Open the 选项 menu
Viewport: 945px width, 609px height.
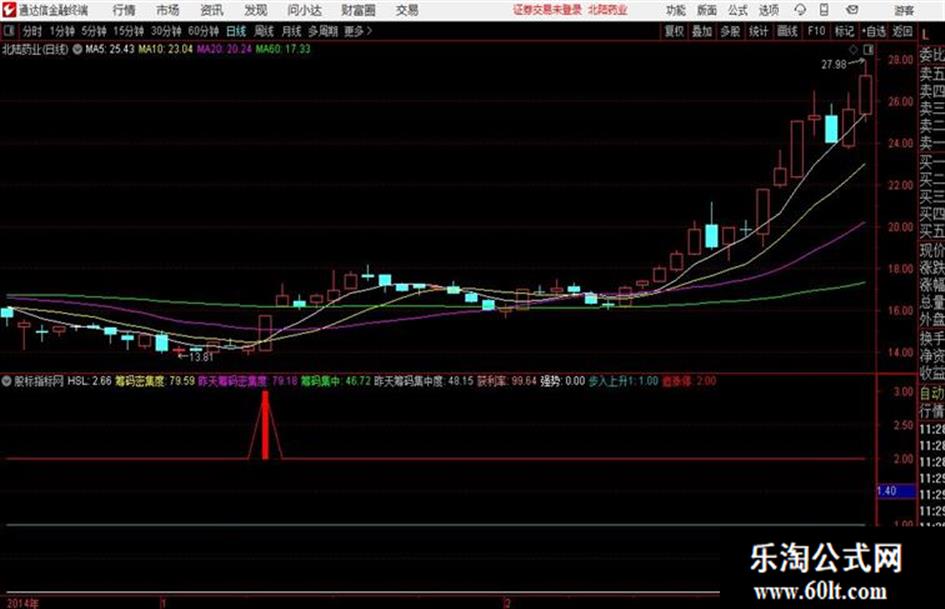point(768,10)
